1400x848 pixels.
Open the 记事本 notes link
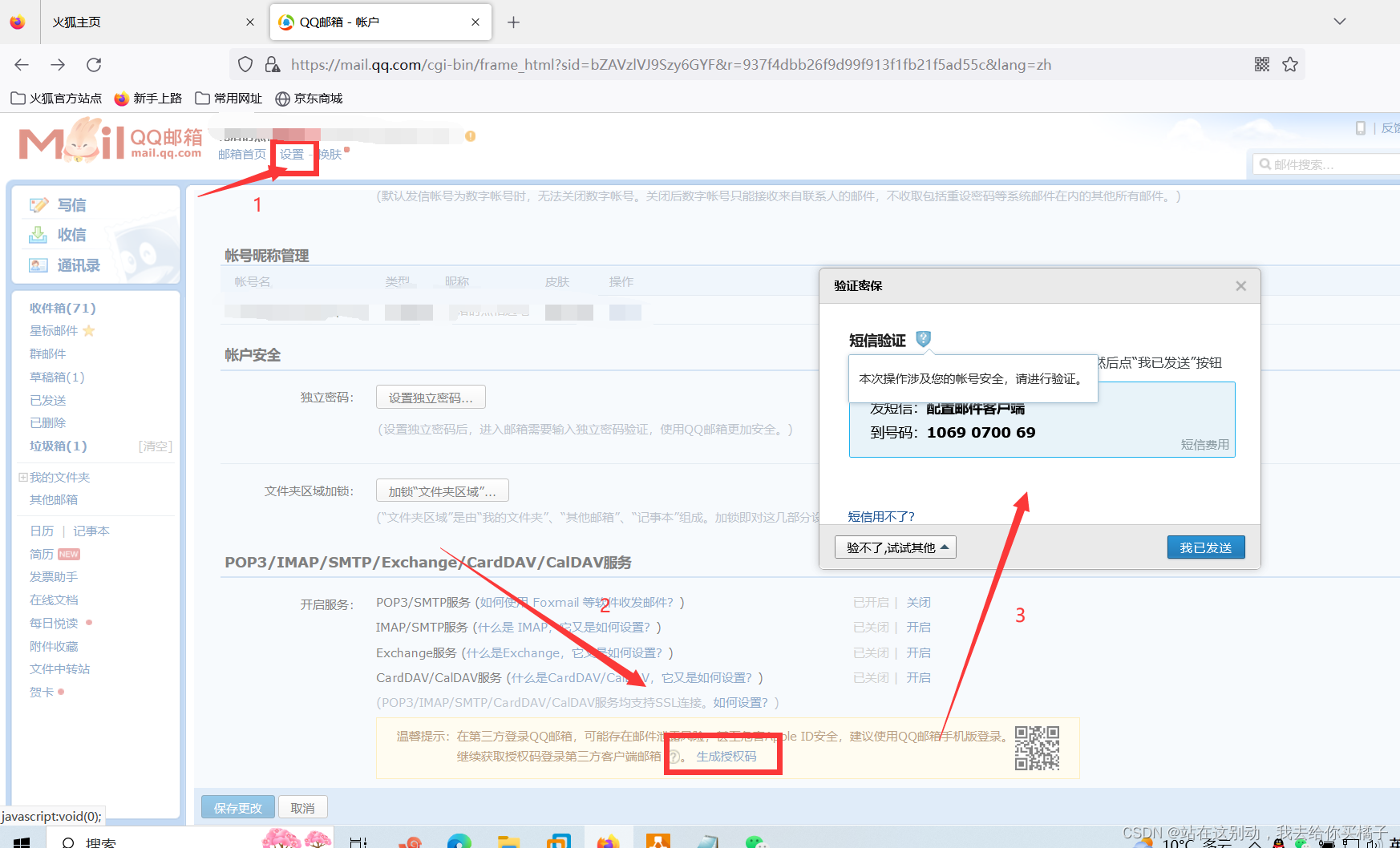pyautogui.click(x=91, y=531)
